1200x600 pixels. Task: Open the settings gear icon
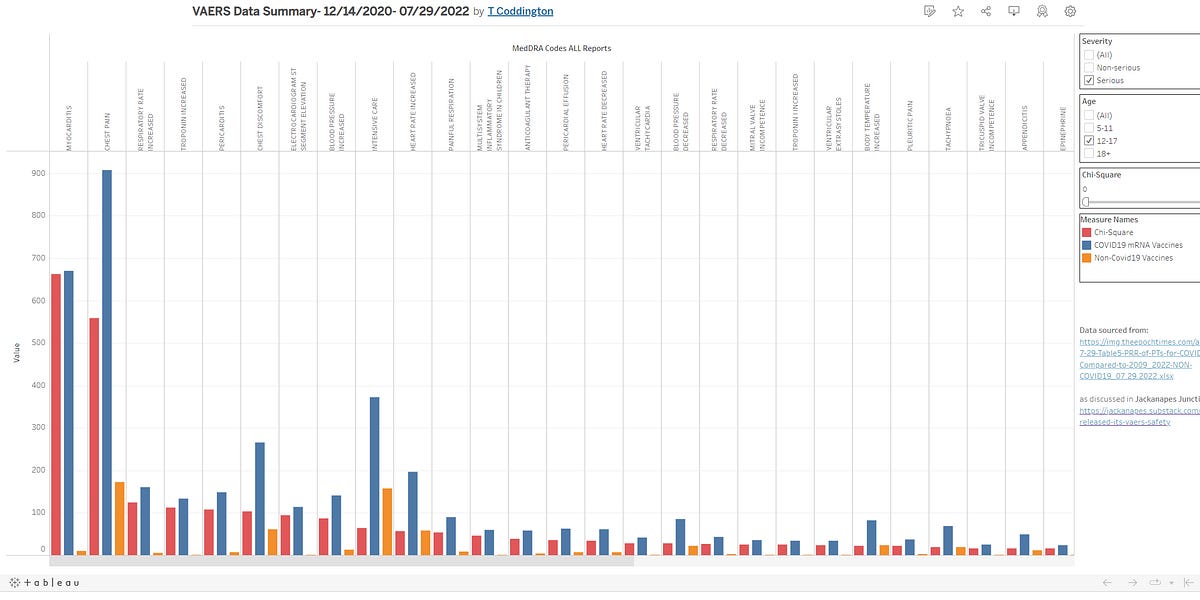click(x=1069, y=10)
